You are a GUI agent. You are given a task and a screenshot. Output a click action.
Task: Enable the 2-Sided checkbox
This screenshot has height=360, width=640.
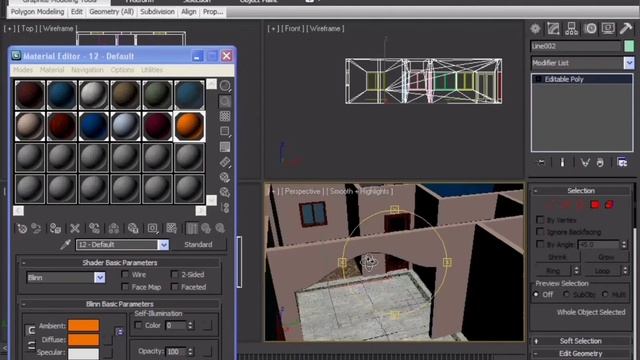coord(175,274)
